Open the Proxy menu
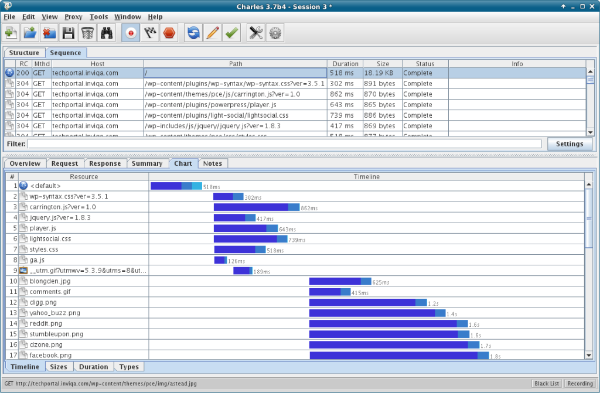 tap(73, 17)
